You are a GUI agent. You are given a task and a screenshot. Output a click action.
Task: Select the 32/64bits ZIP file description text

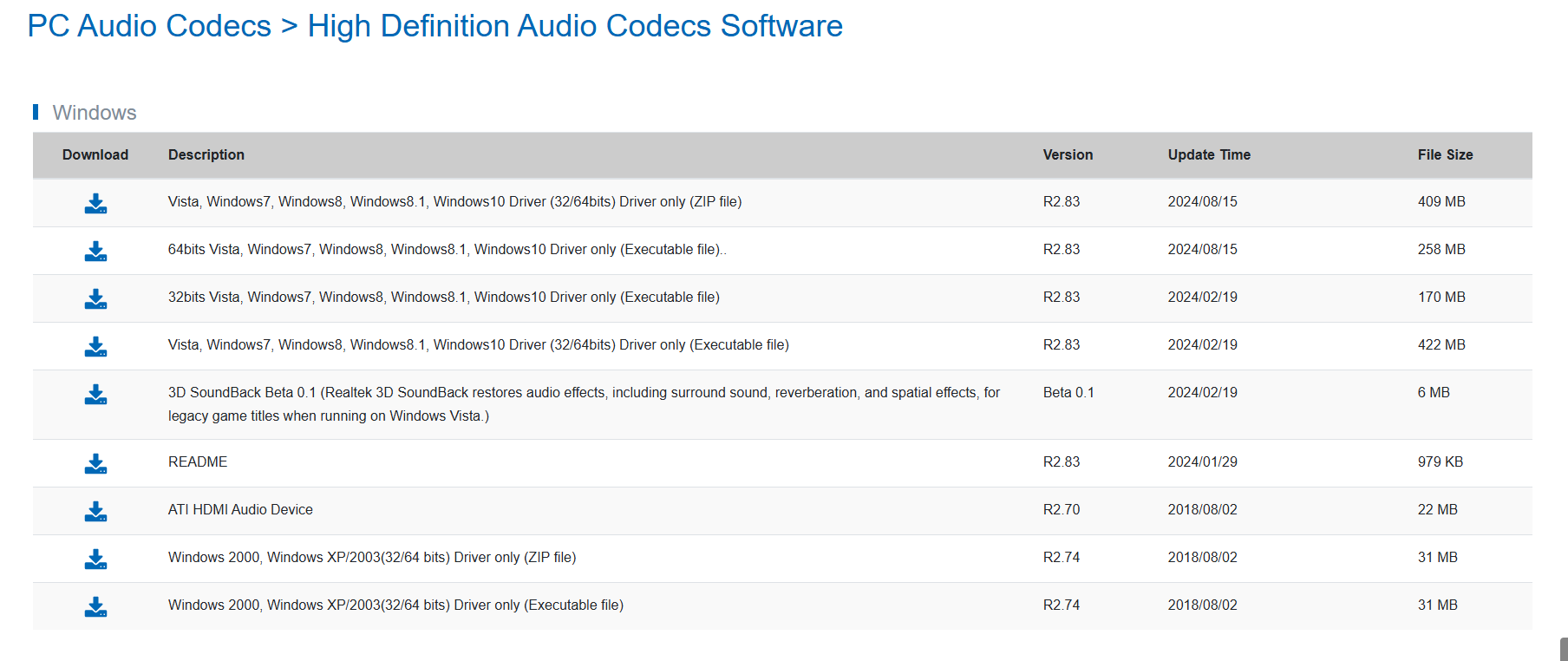[x=454, y=201]
